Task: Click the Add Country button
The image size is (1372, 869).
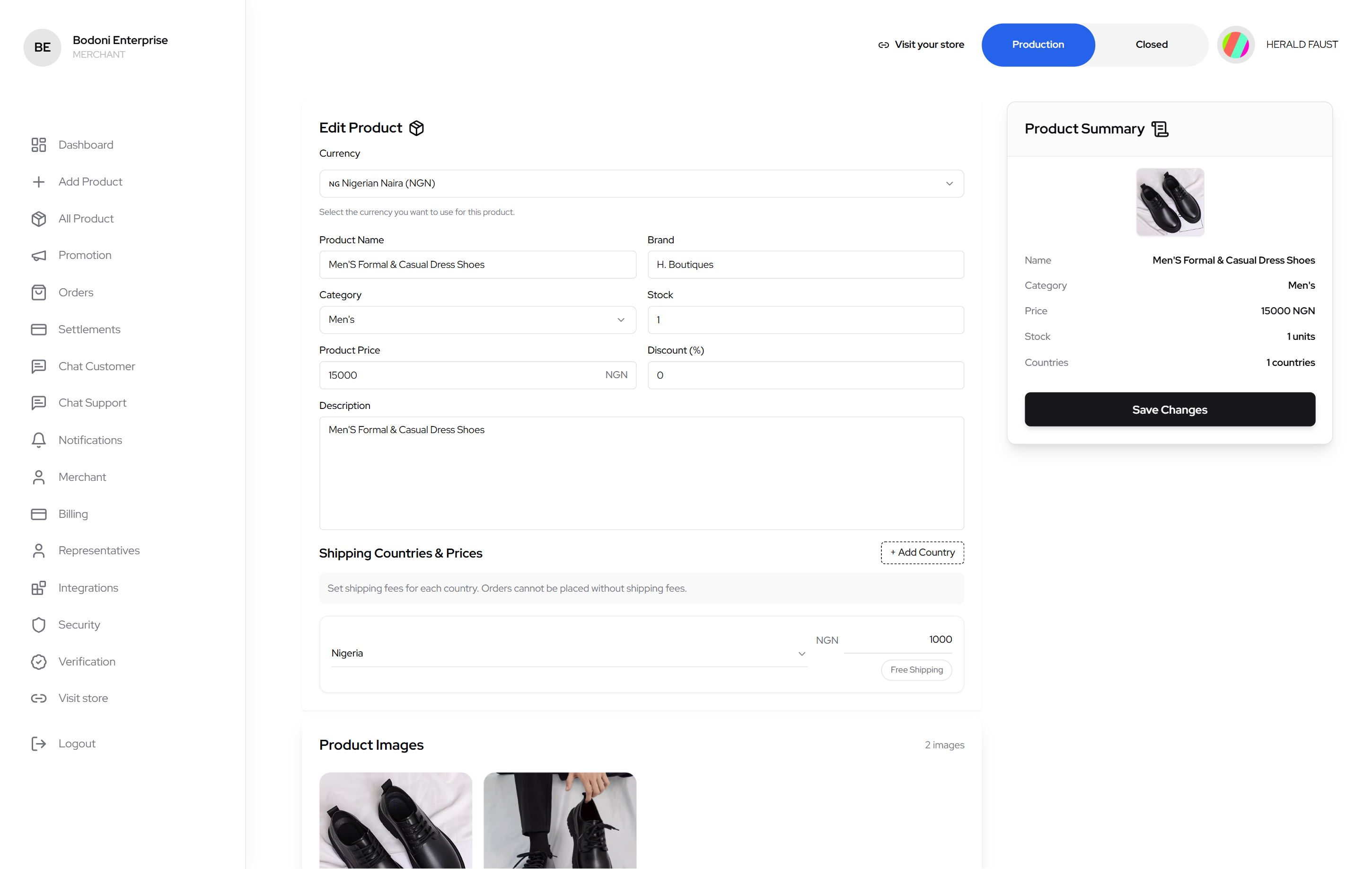Action: 922,552
